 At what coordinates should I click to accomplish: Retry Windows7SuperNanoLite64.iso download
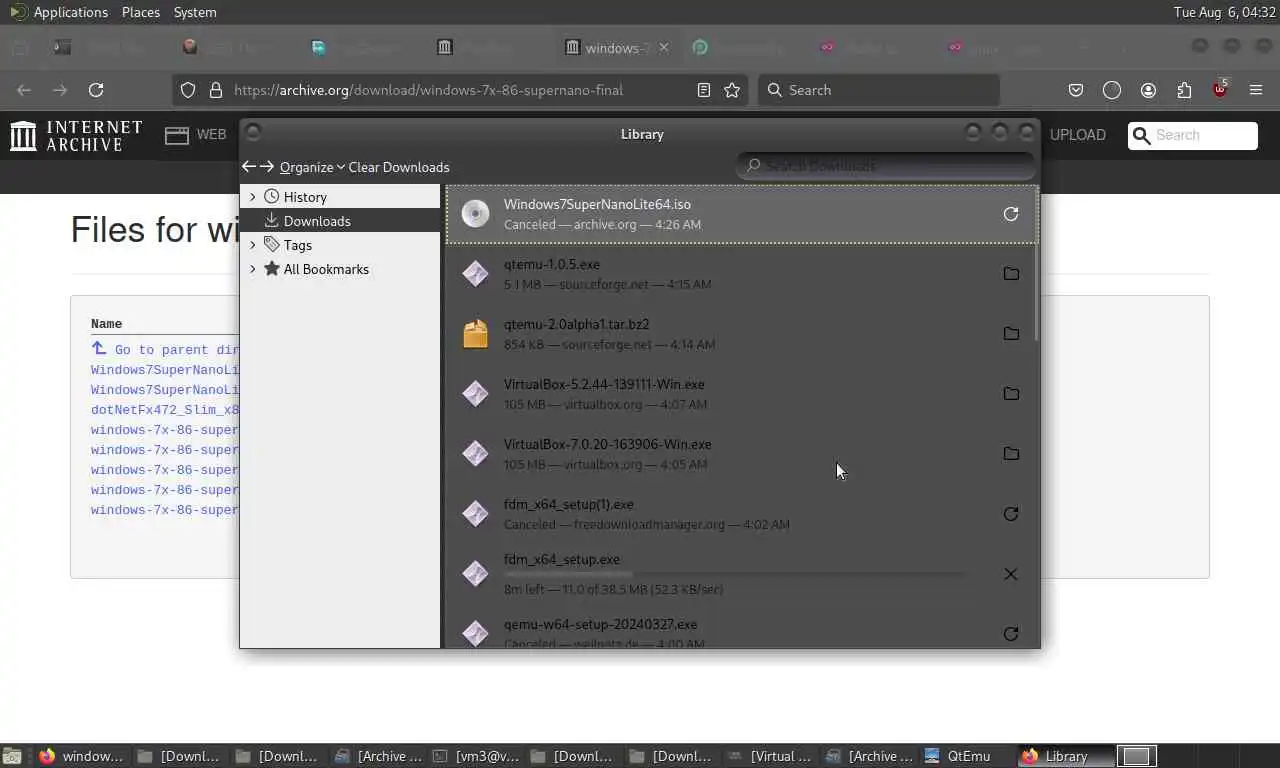point(1011,214)
